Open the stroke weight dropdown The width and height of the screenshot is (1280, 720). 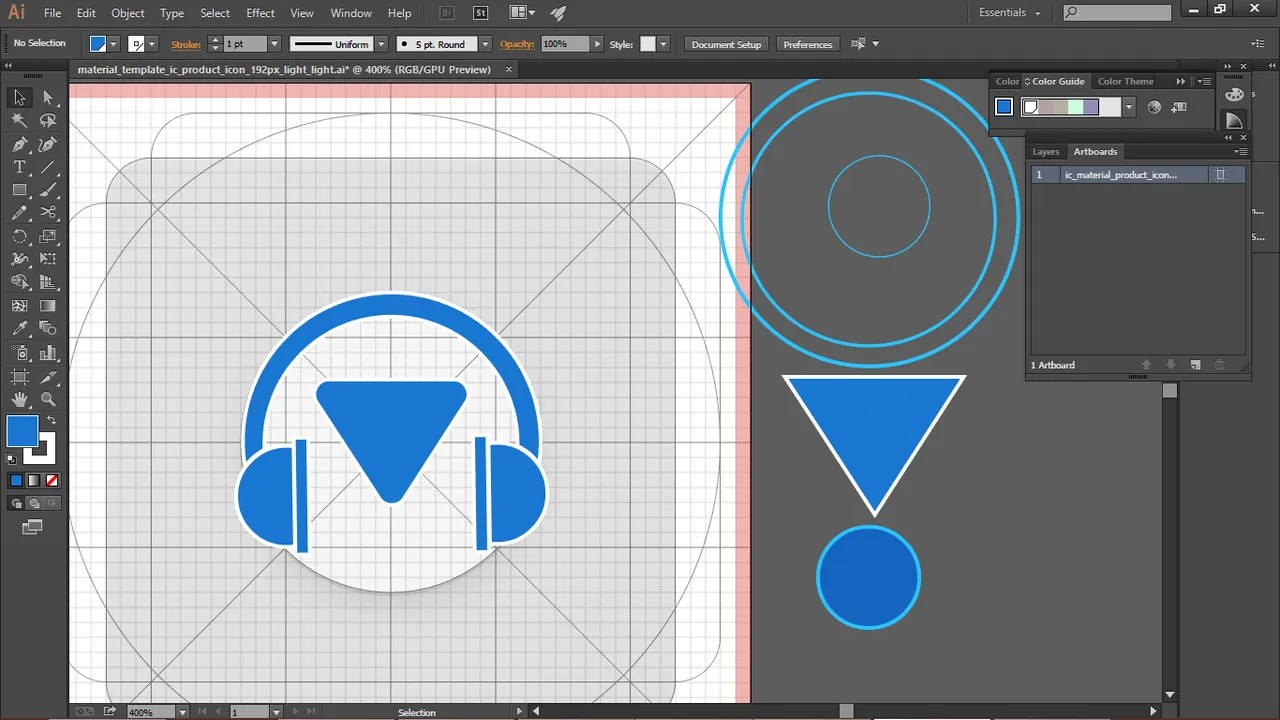point(274,44)
